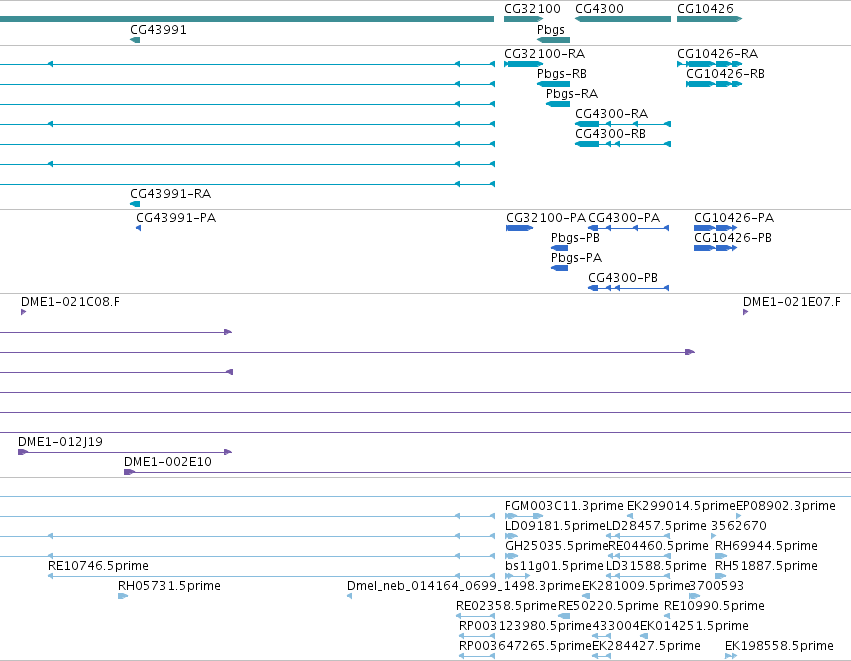The width and height of the screenshot is (851, 661).
Task: Click the Pbgs gene feature
Action: pyautogui.click(x=554, y=40)
